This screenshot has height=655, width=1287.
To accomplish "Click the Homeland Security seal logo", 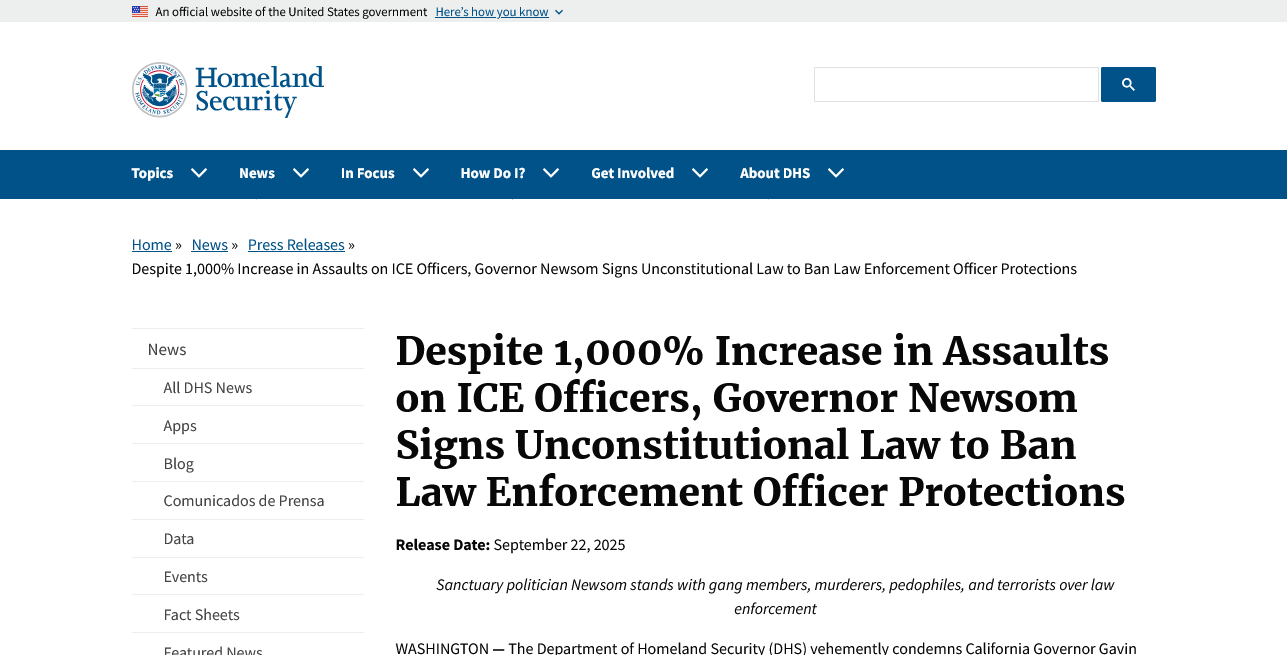I will pos(160,90).
